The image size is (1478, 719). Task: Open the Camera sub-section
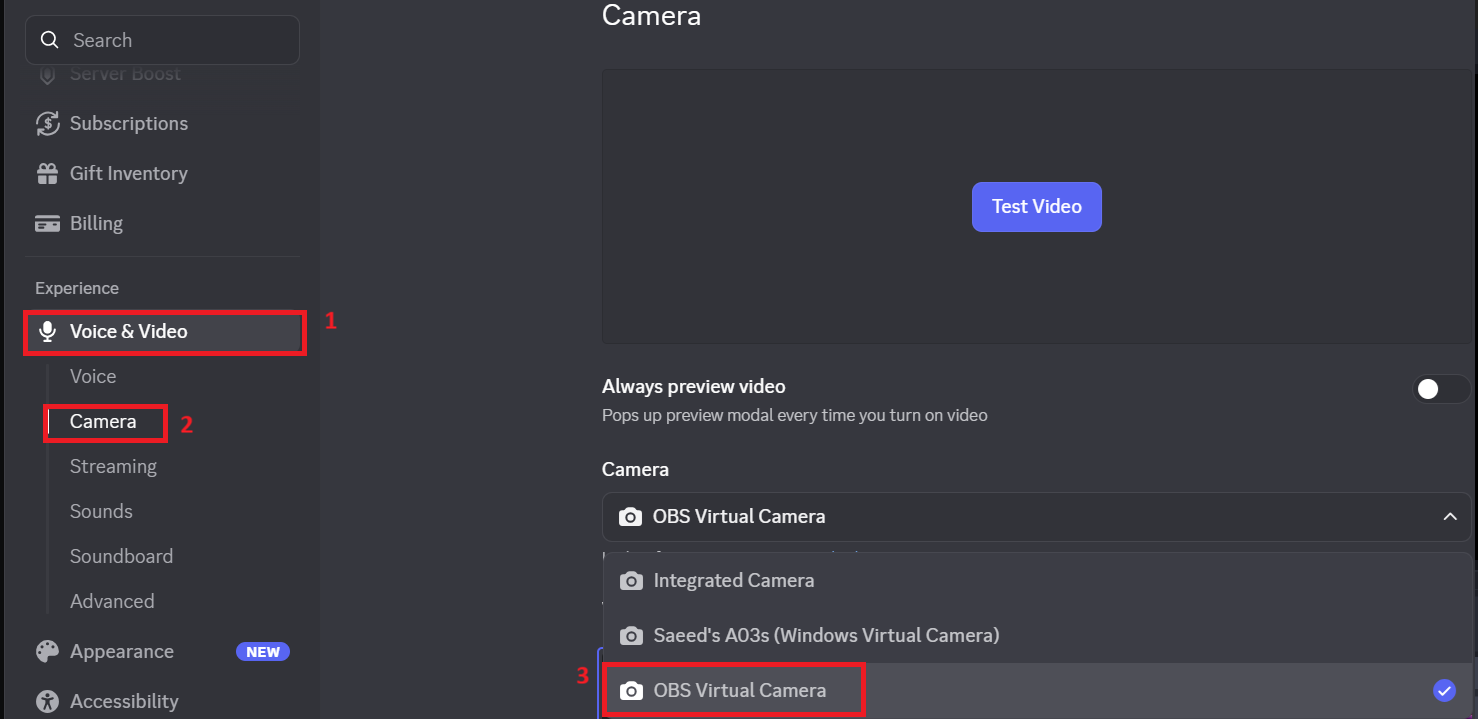click(x=103, y=422)
